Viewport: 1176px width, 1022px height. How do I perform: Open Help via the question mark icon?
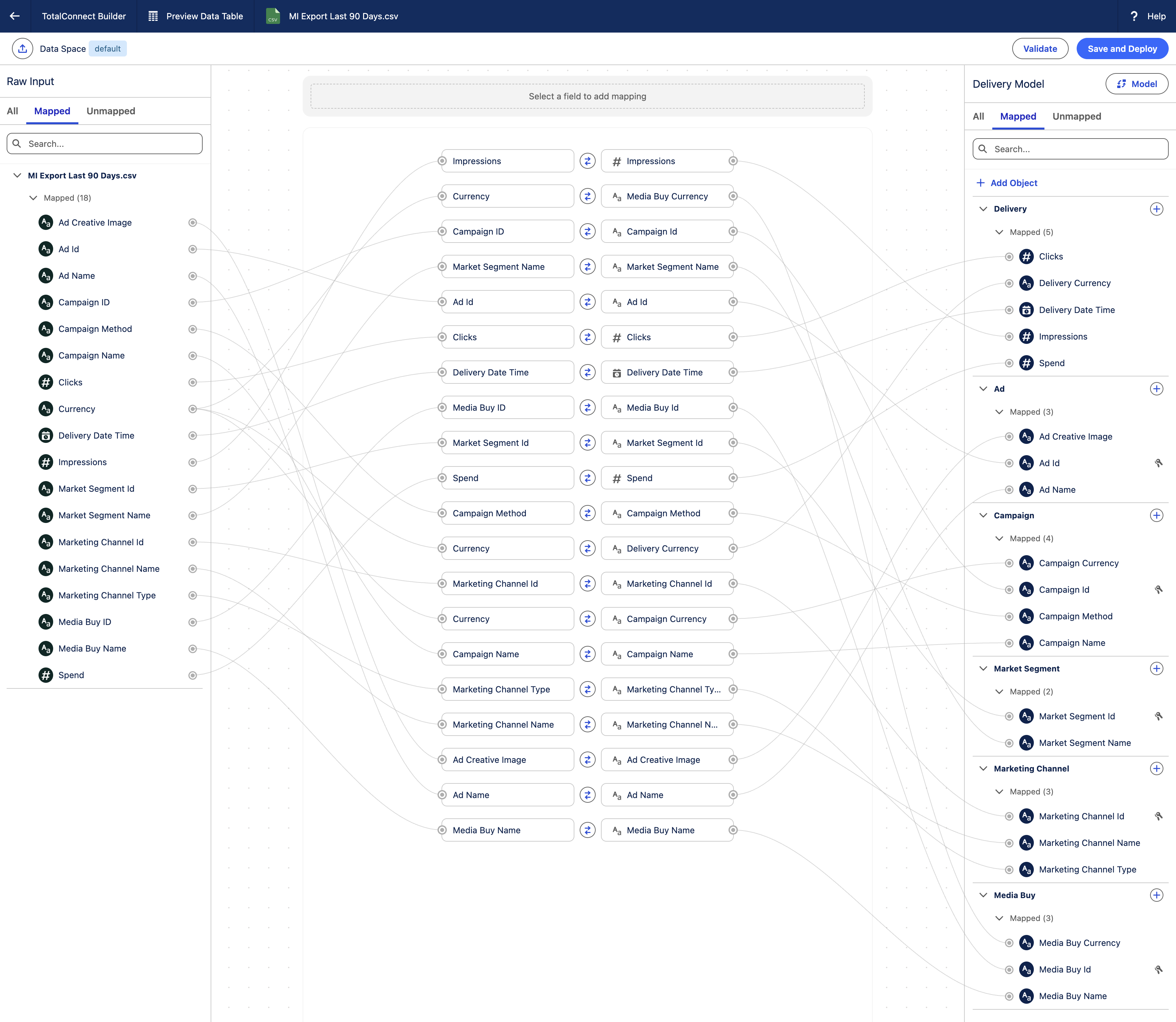(1134, 16)
